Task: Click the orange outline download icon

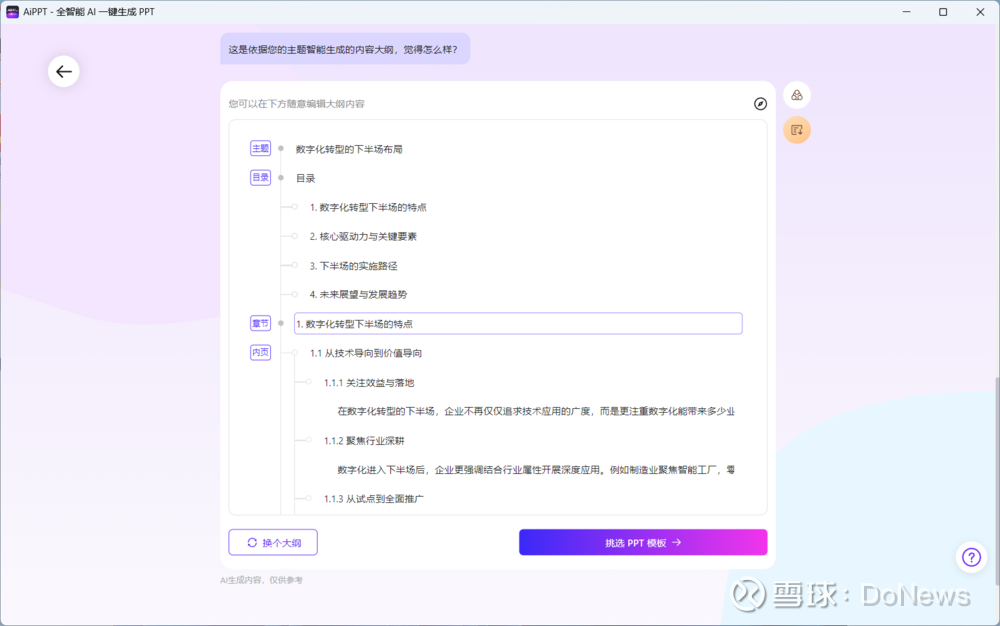Action: [797, 130]
